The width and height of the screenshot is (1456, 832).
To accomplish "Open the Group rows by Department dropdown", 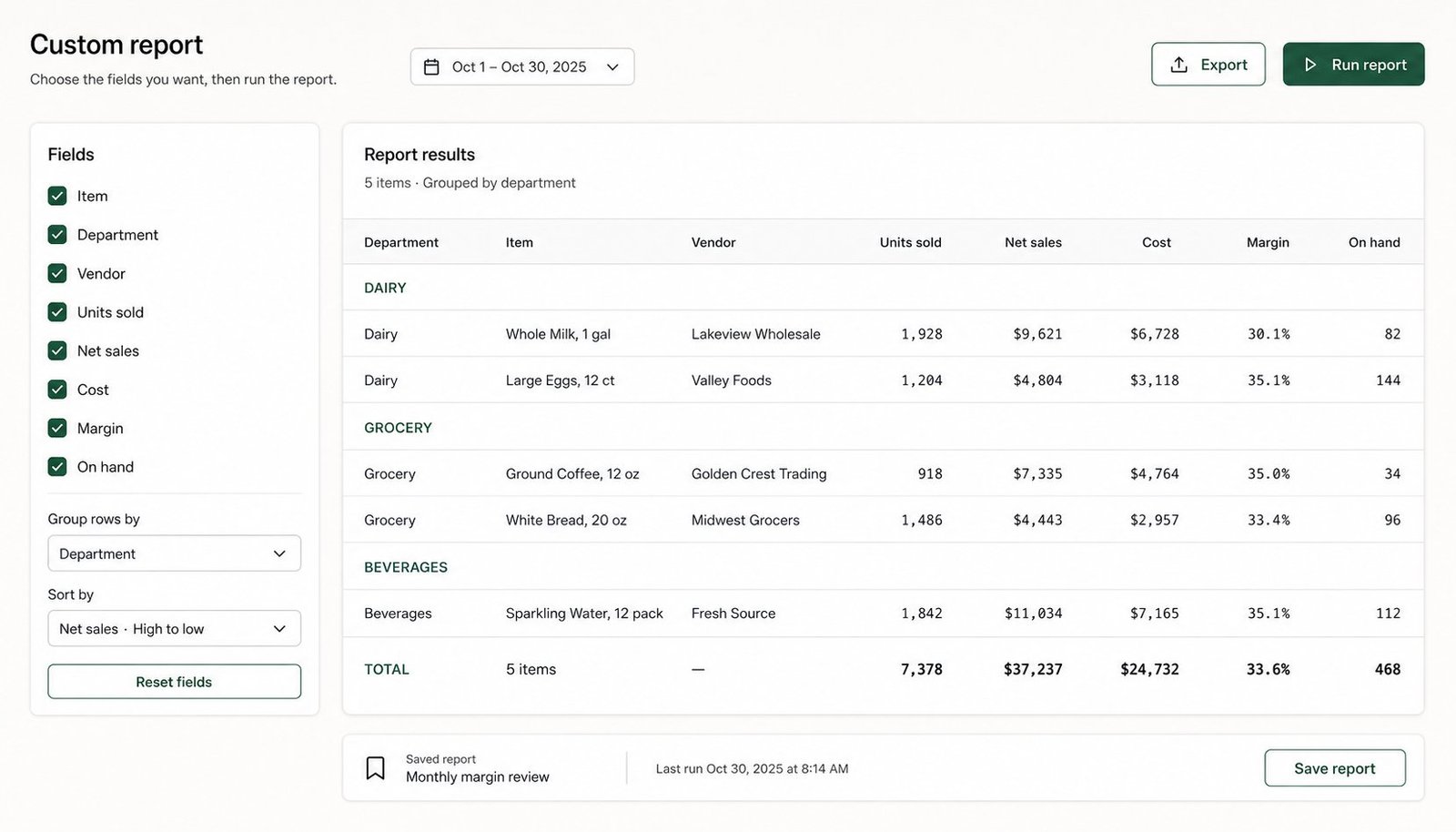I will 174,553.
